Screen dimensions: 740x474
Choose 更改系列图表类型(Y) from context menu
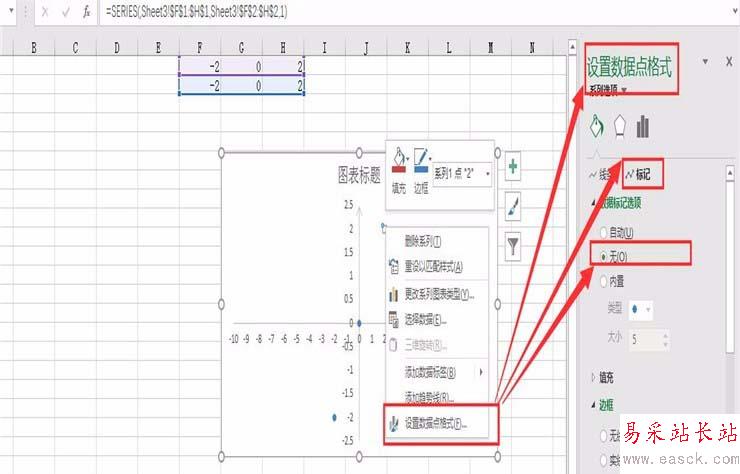click(x=437, y=295)
